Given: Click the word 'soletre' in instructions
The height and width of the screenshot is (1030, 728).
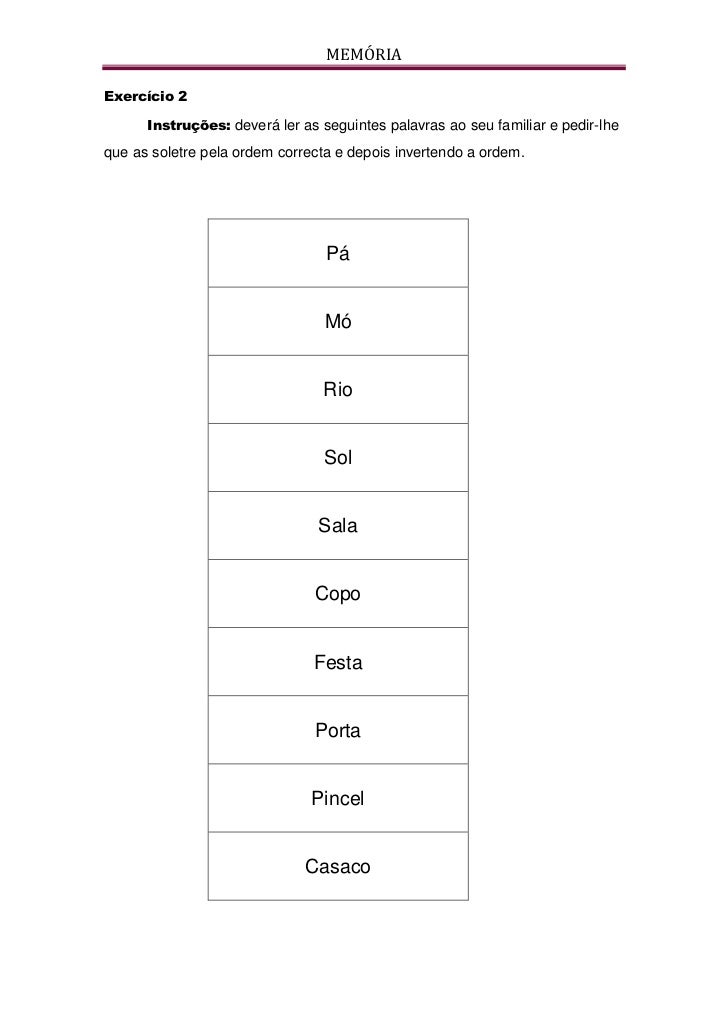Looking at the screenshot, I should pos(173,152).
